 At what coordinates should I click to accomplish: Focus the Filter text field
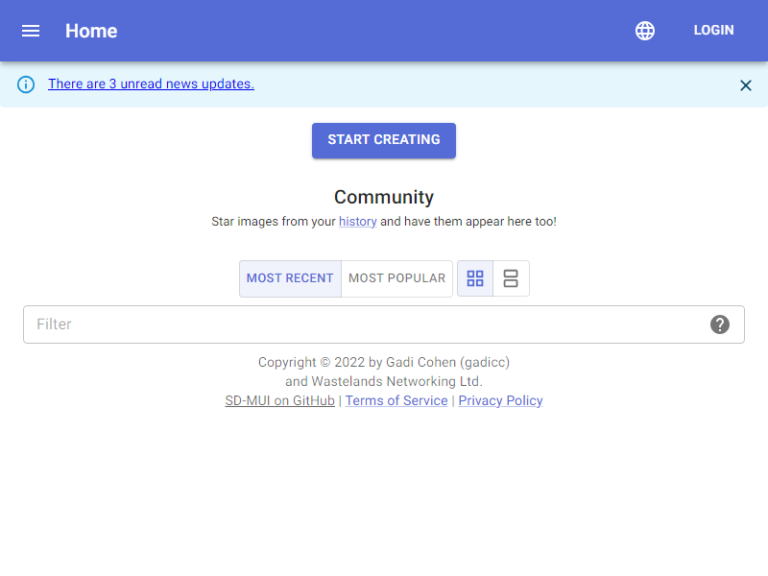(x=384, y=324)
